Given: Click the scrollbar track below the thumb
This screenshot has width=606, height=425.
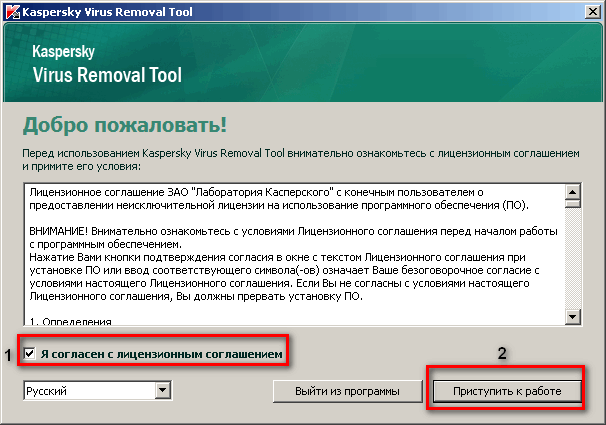Looking at the screenshot, I should coord(572,259).
